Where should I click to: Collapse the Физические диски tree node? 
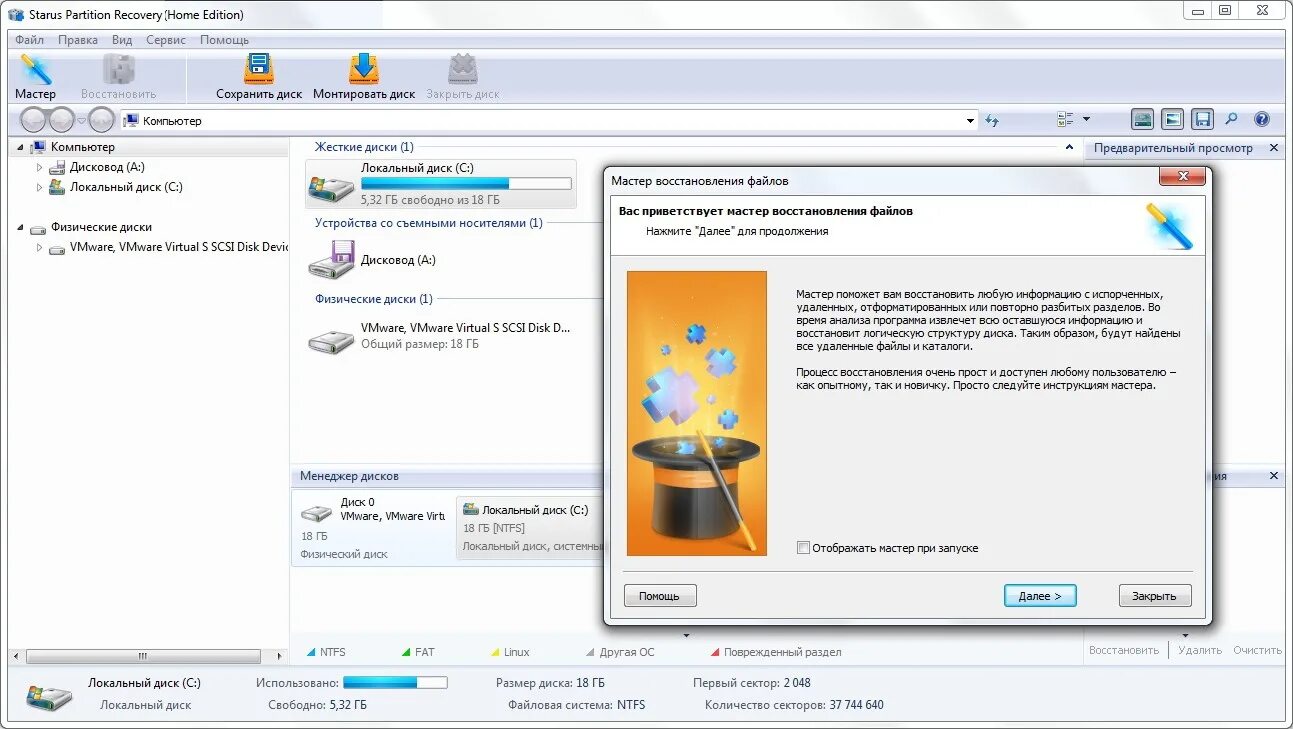20,227
